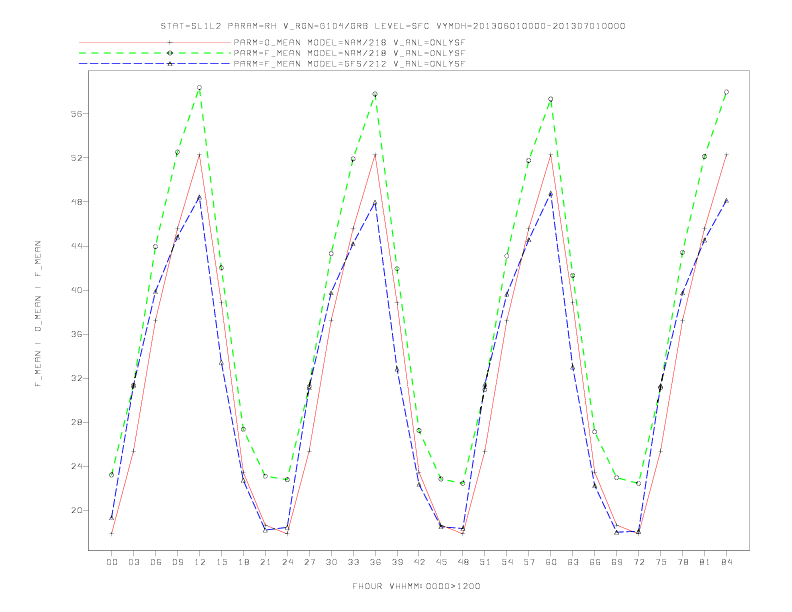Click the chart title starting STAT=SL1L2 PARAM=RH

392,26
